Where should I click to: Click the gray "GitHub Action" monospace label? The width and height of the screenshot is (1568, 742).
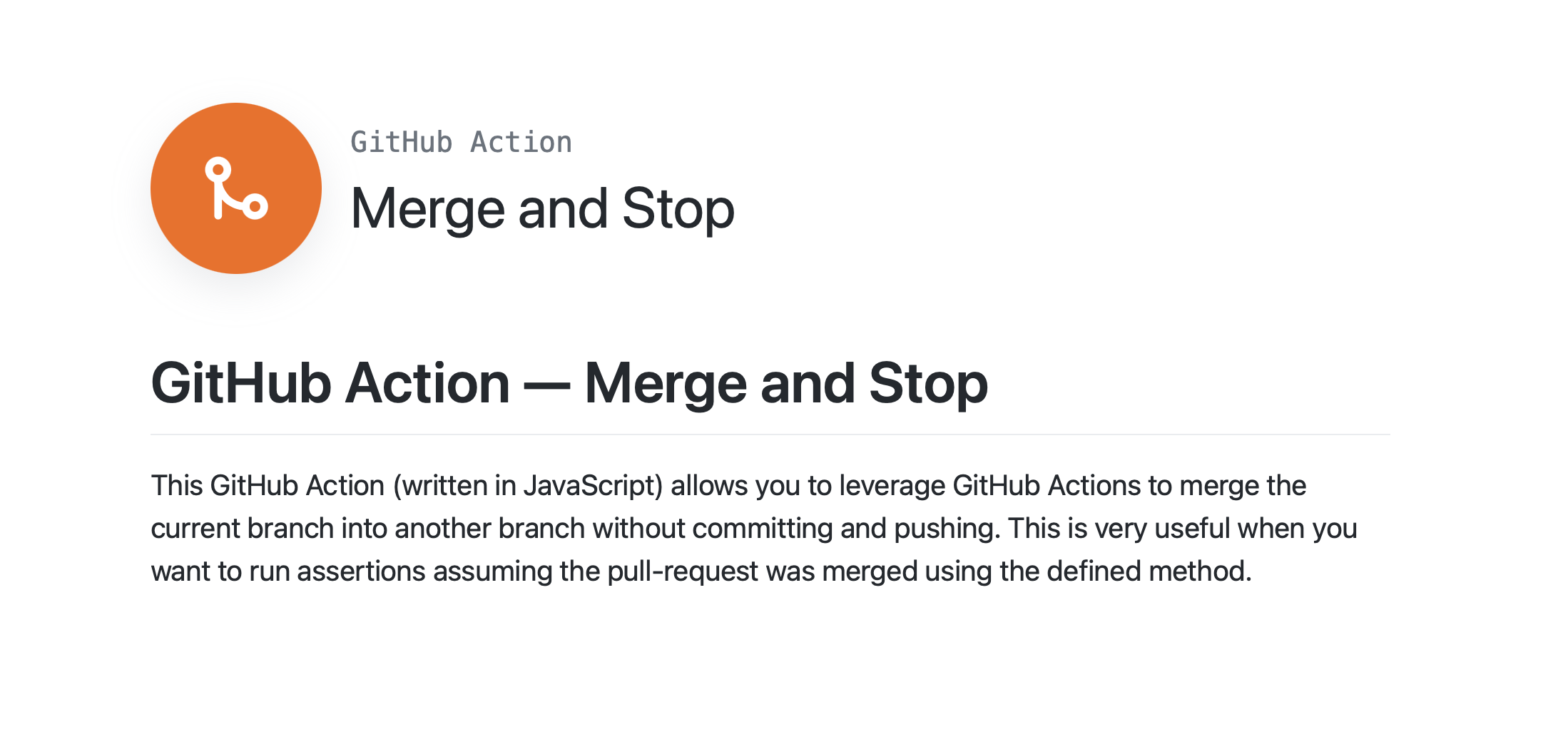tap(461, 142)
